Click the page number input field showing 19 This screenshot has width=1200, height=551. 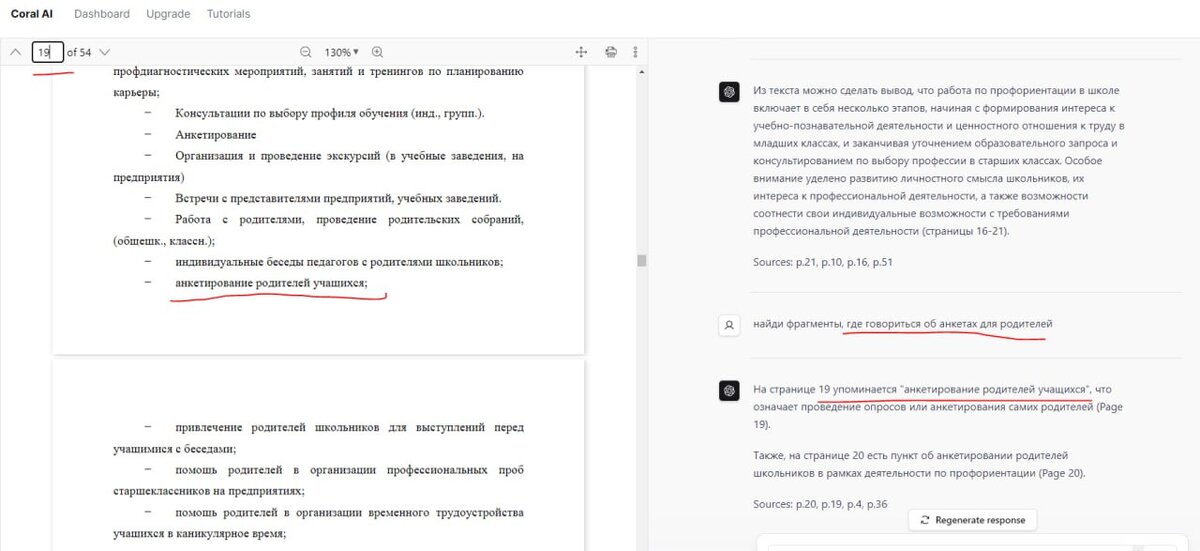coord(48,52)
